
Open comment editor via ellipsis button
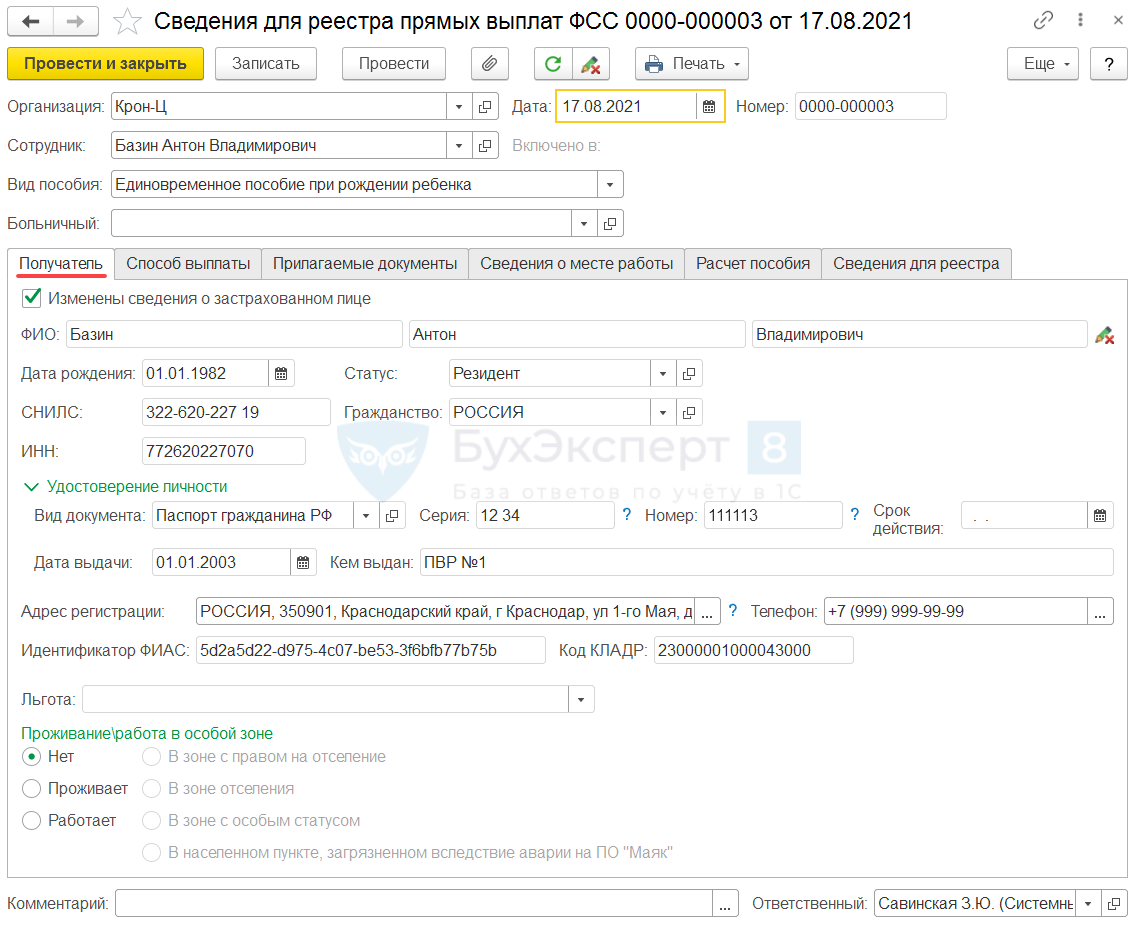tap(725, 904)
